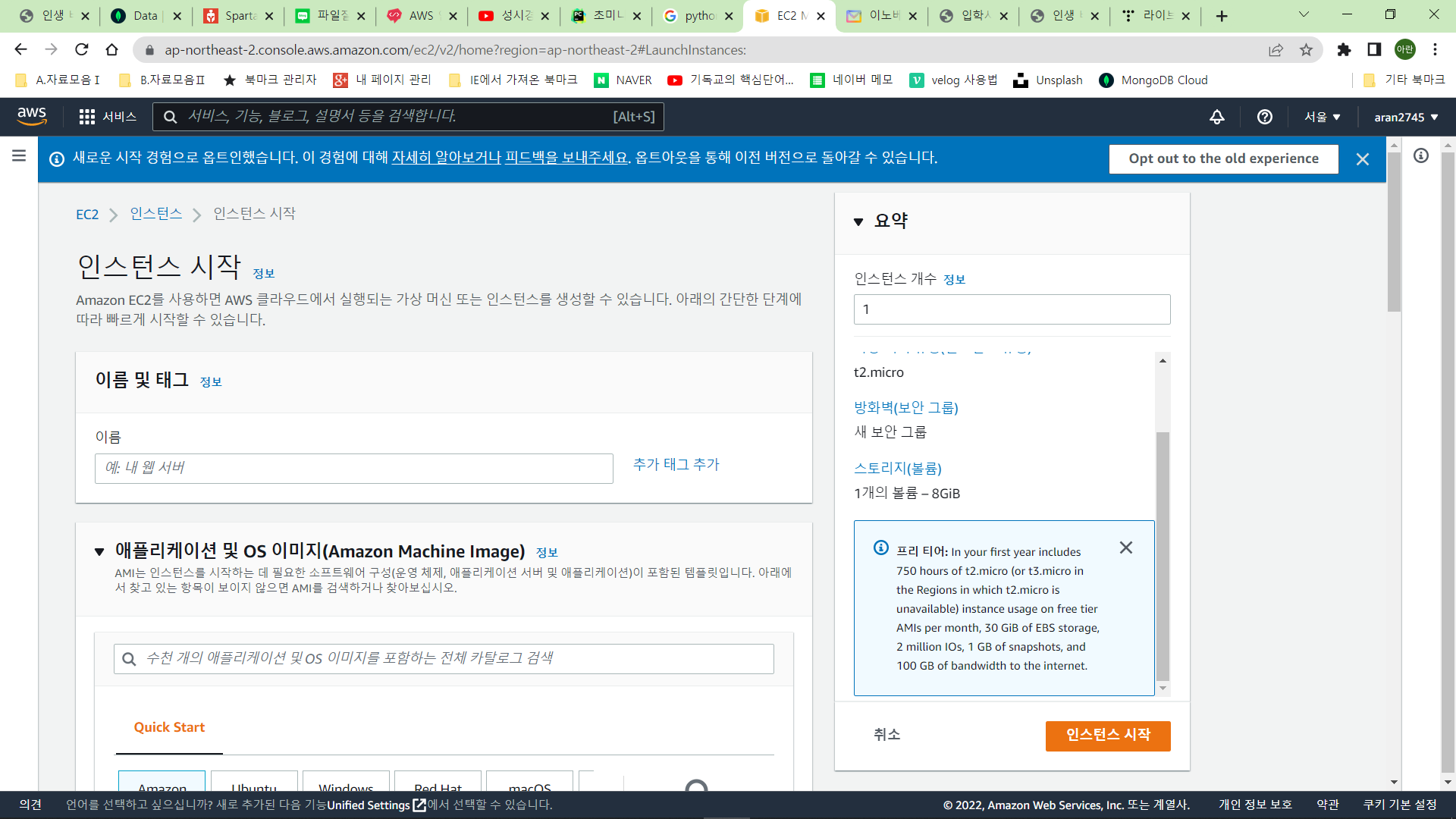Open the 방화벽(보안 그룹) summary link
The height and width of the screenshot is (819, 1456).
[x=906, y=408]
